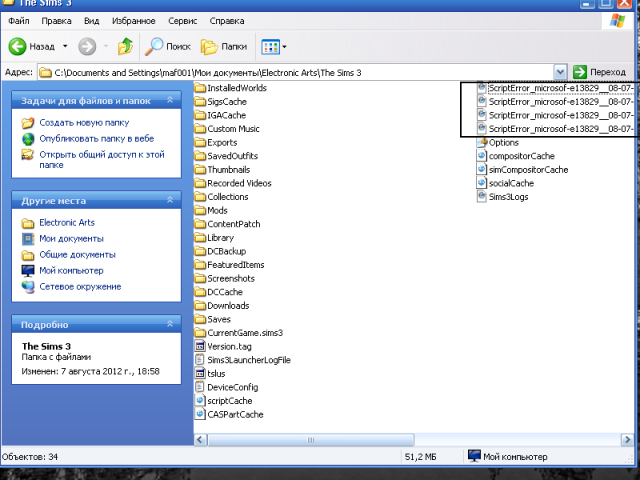This screenshot has height=480, width=640.
Task: Expand the Back button history arrow
Action: 65,46
